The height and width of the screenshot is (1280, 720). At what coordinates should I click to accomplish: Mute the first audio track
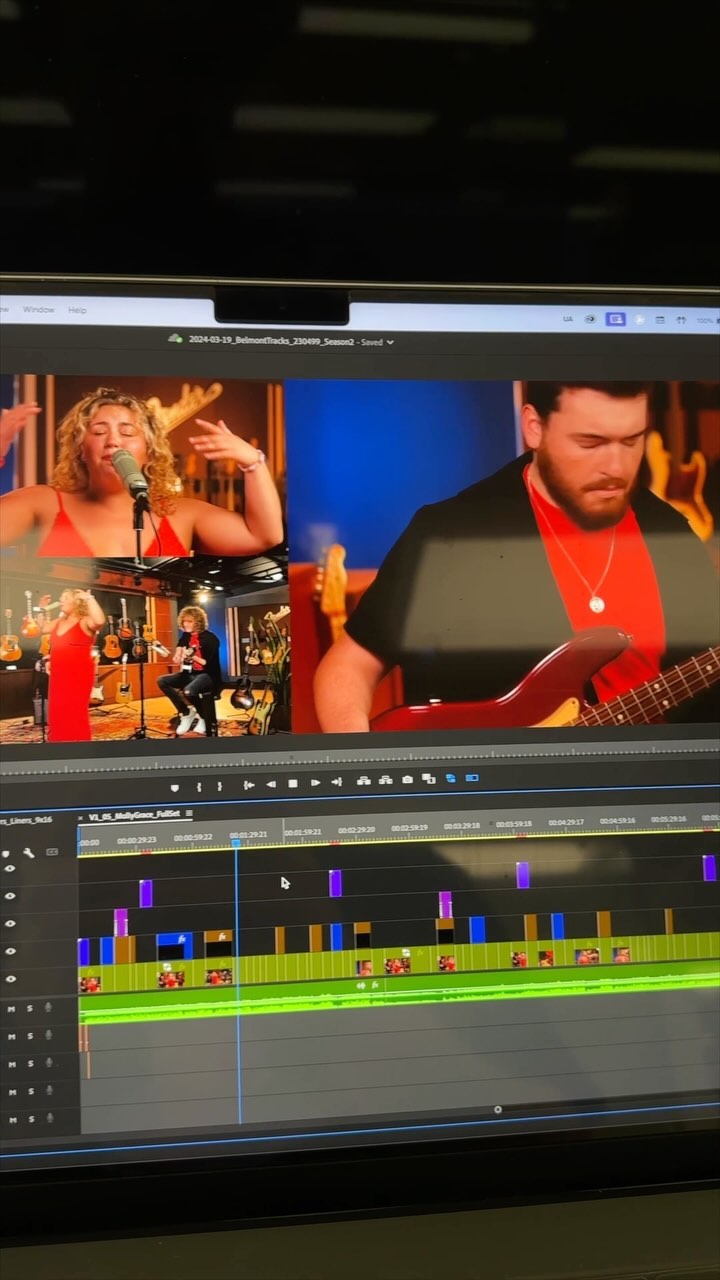11,1009
